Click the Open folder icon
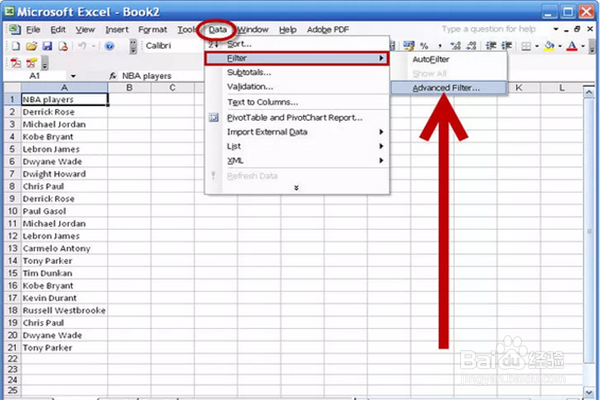 click(31, 46)
